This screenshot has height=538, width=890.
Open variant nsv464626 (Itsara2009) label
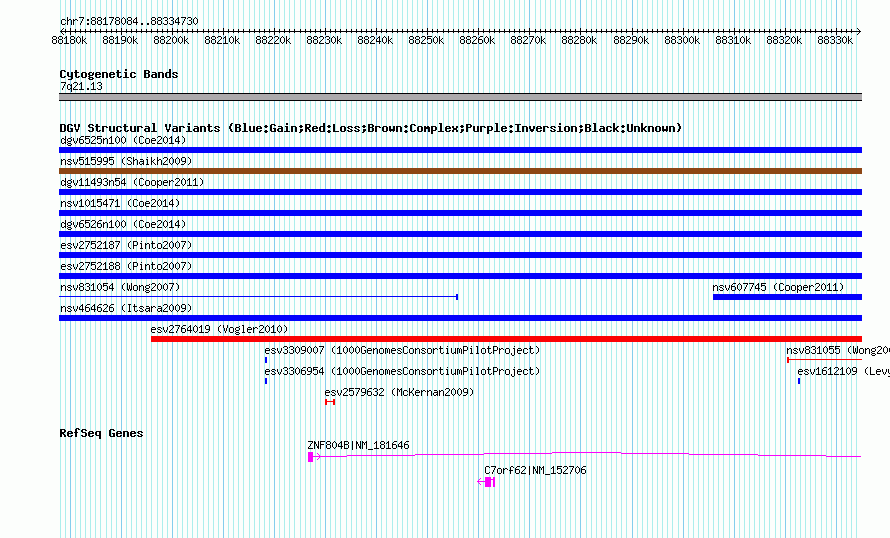126,308
